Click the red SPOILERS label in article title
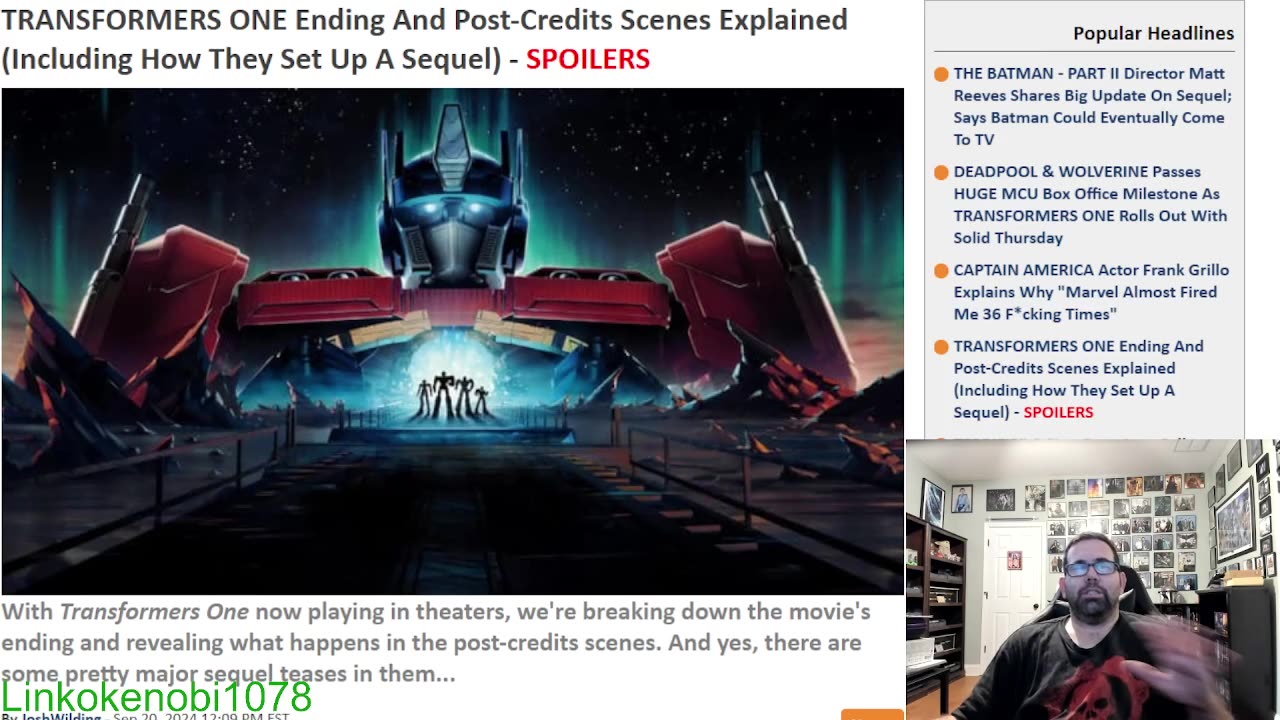 [x=588, y=59]
